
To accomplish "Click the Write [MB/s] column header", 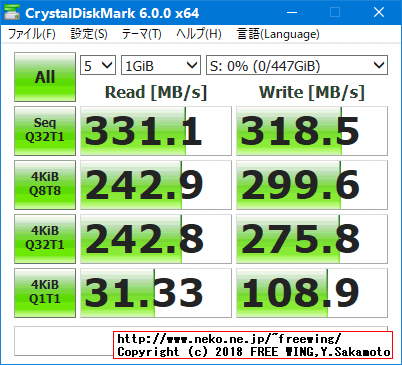I will (312, 92).
